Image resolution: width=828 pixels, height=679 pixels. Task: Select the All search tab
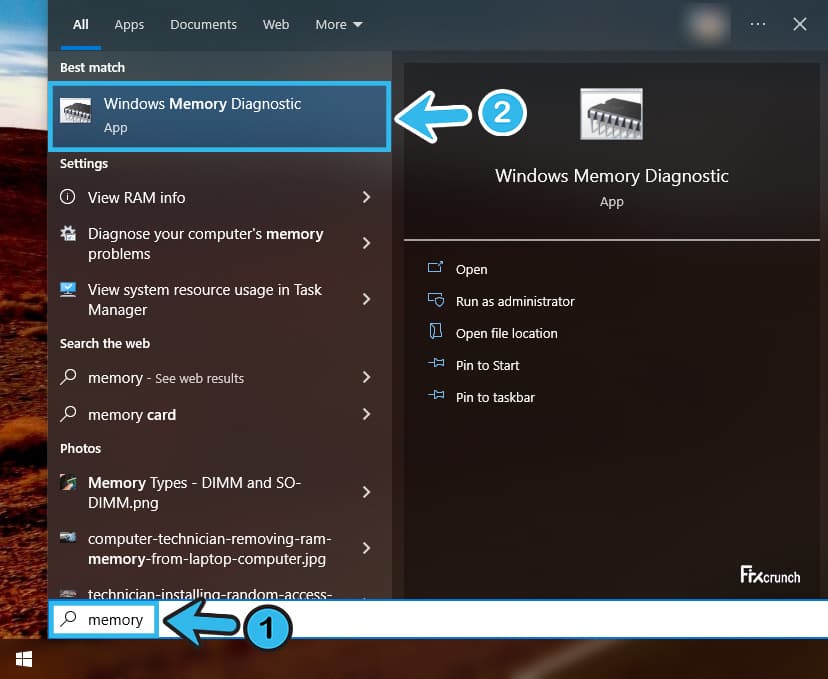coord(81,25)
